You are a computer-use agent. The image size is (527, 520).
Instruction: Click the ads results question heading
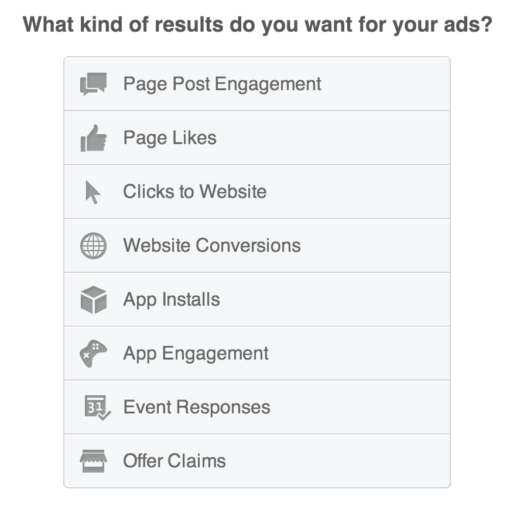point(257,25)
